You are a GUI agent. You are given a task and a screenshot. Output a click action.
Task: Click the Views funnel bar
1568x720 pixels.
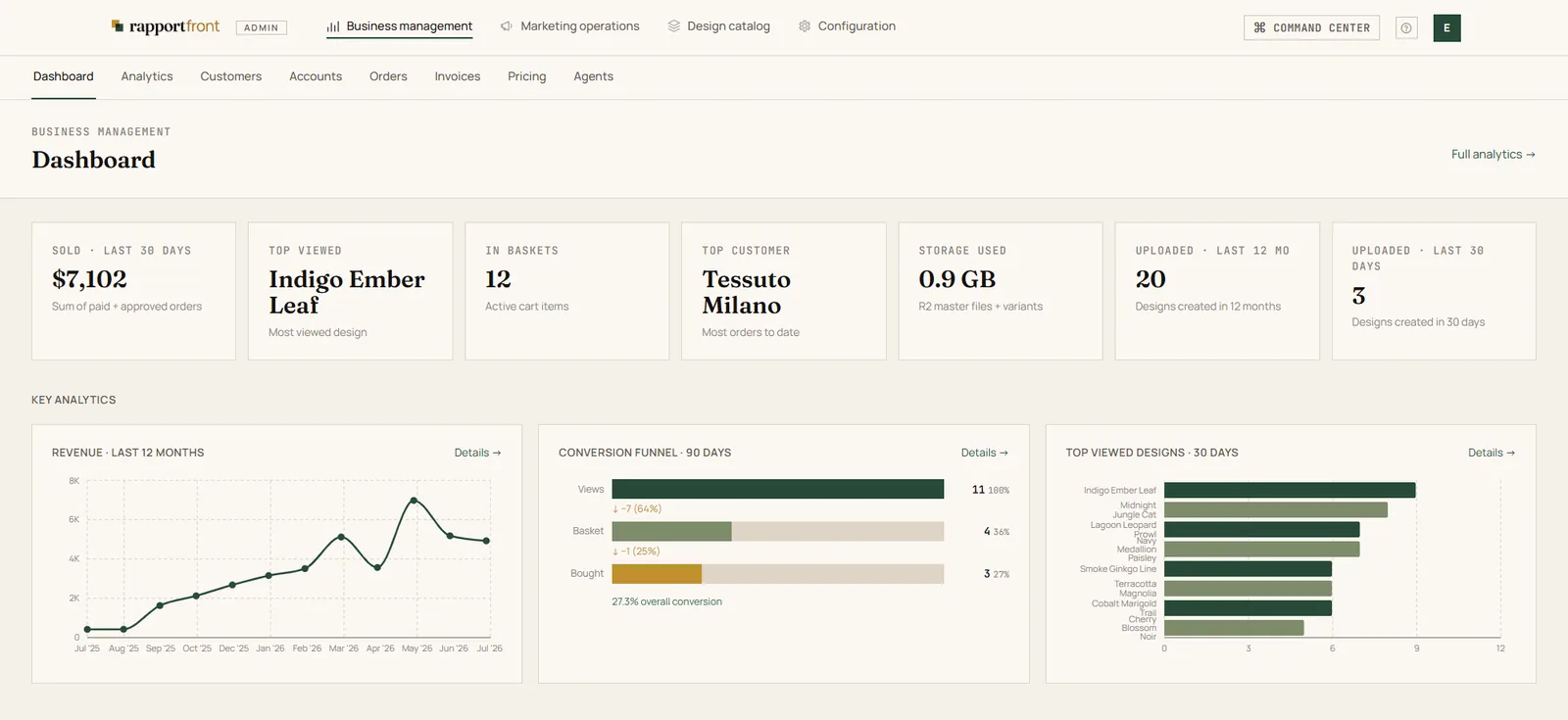coord(778,489)
